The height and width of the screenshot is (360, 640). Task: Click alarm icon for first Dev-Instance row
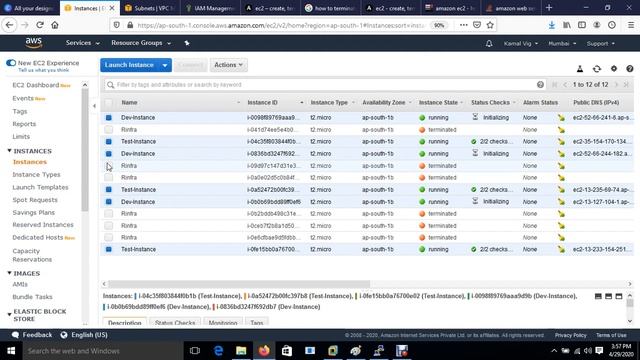tap(562, 118)
